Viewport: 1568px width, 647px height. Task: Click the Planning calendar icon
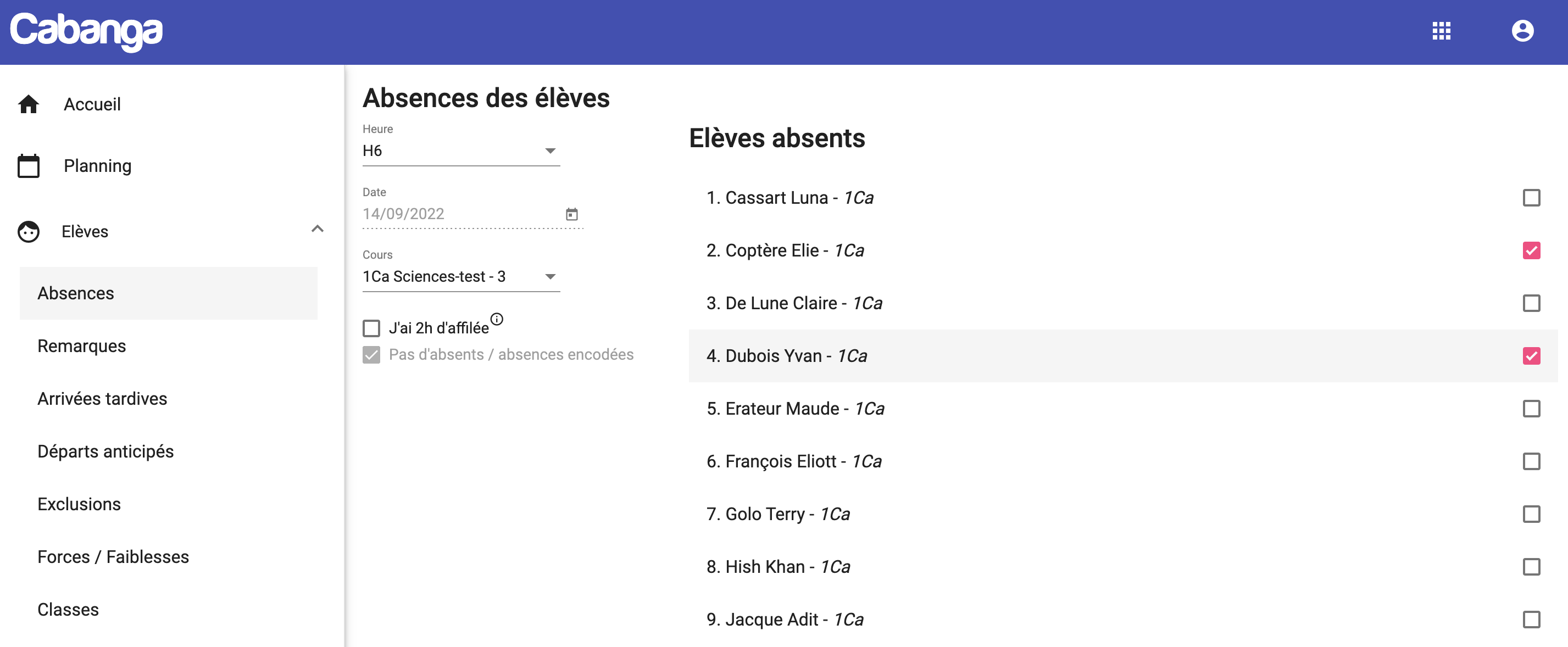coord(29,165)
